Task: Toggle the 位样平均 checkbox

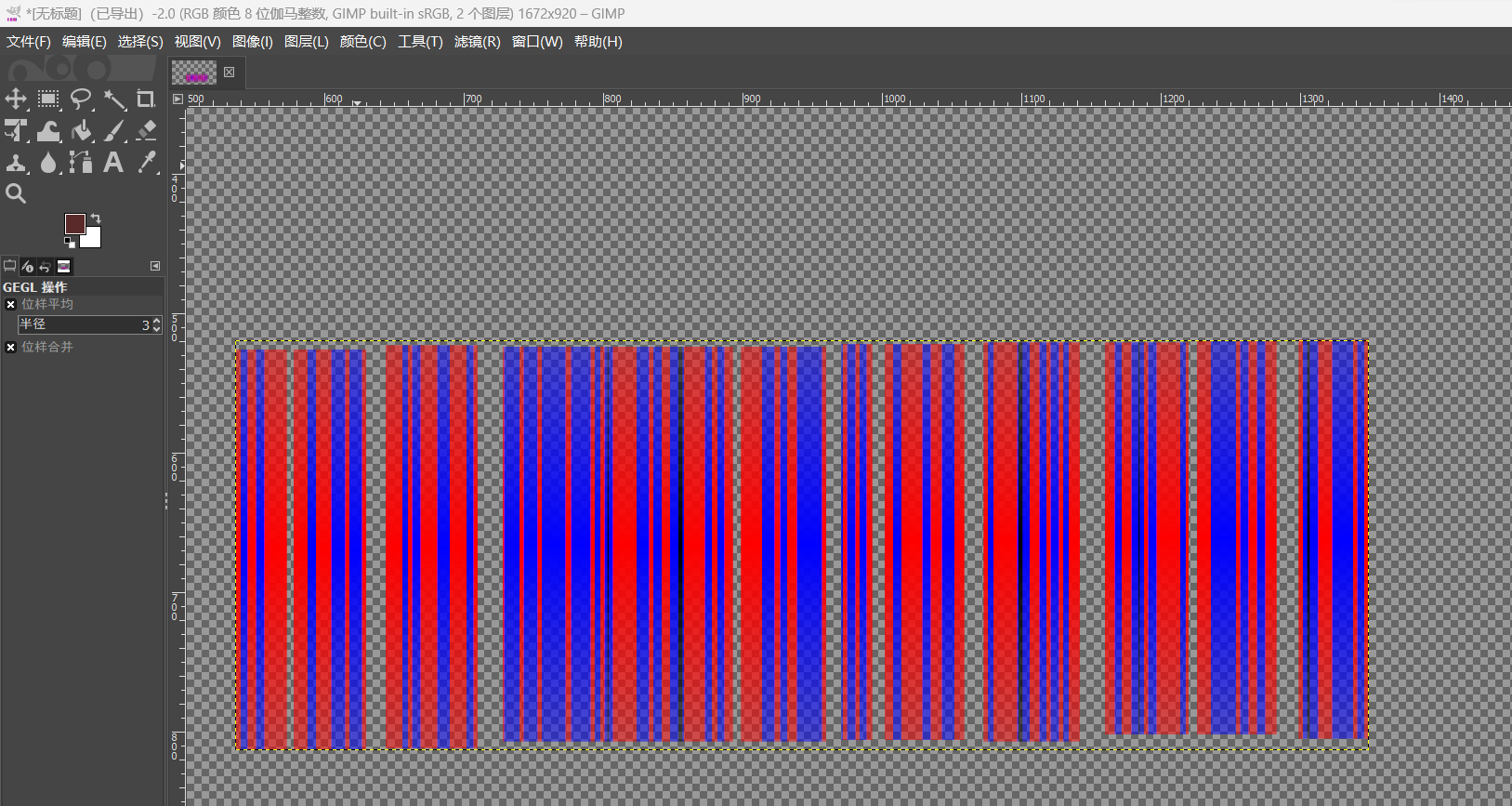Action: [10, 304]
